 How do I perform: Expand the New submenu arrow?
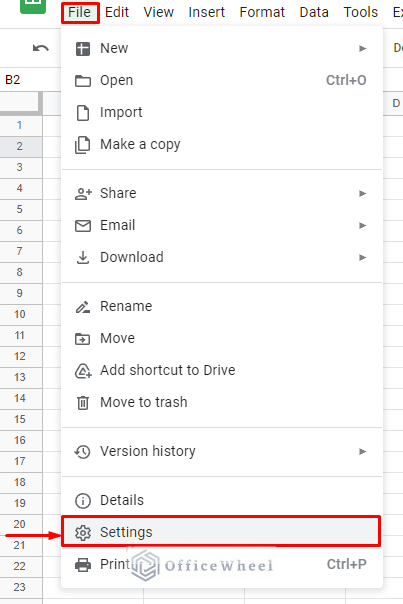coord(363,49)
